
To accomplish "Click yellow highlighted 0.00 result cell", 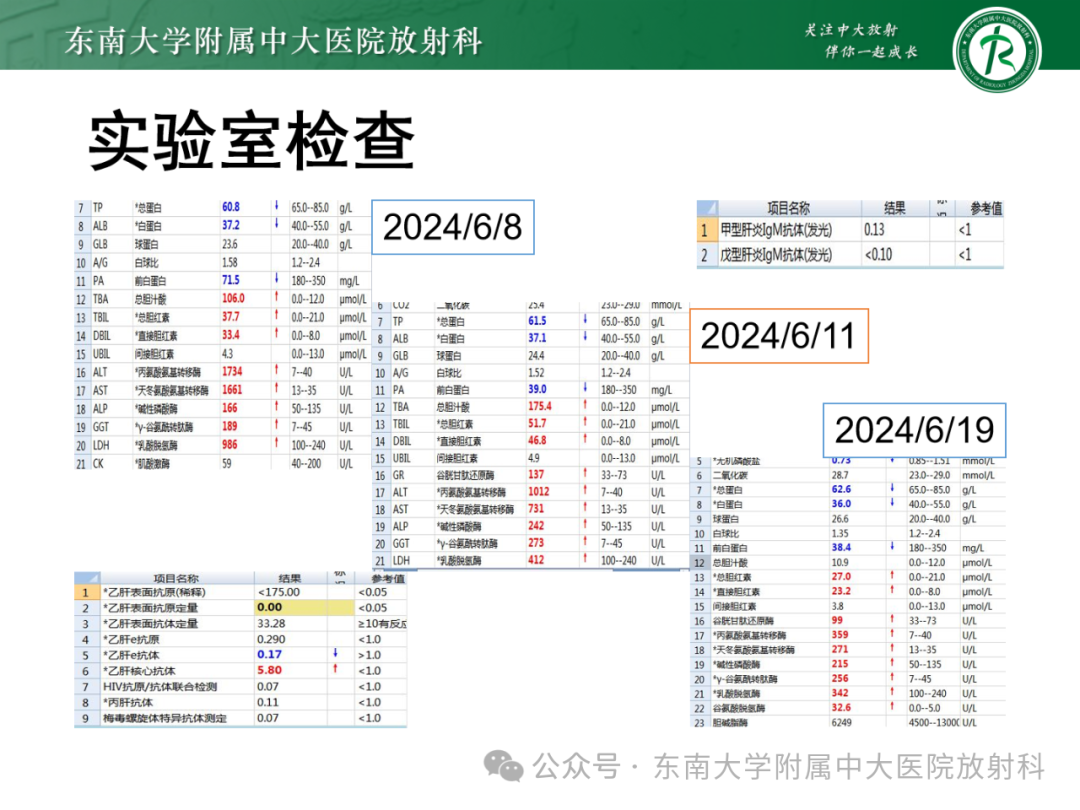I will (x=304, y=608).
